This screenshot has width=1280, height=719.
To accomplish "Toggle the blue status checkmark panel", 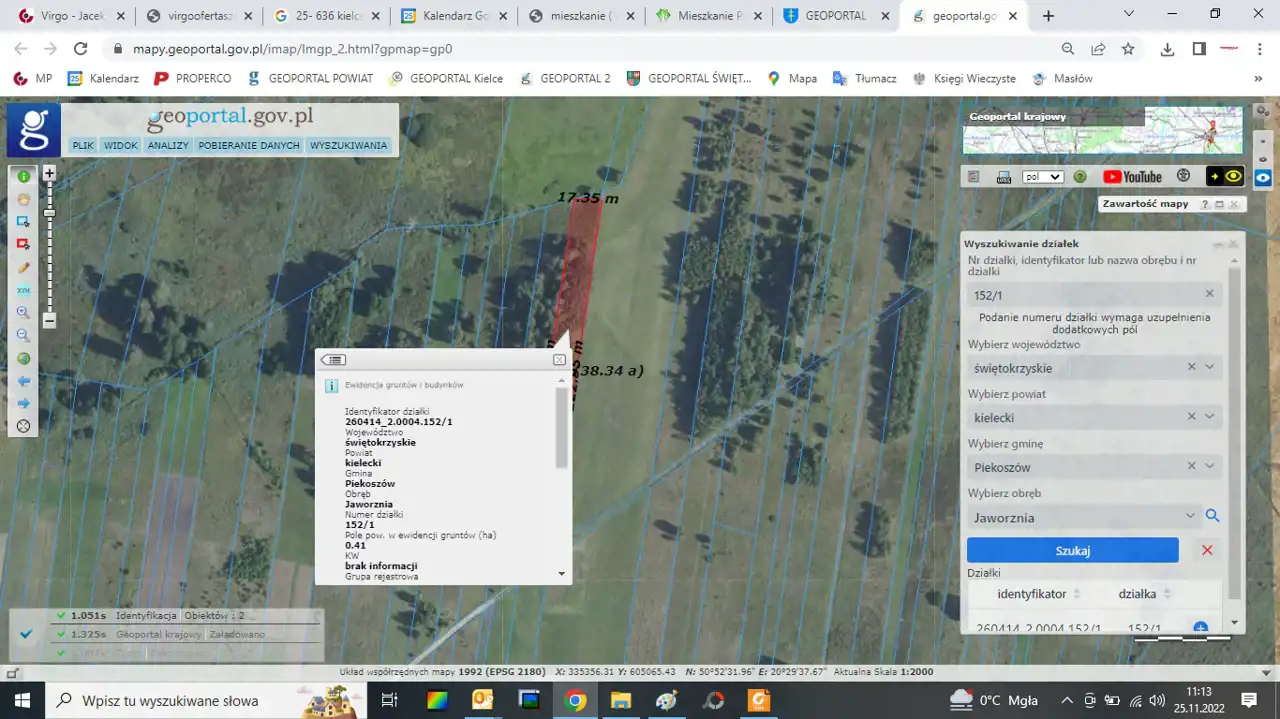I will [x=27, y=634].
